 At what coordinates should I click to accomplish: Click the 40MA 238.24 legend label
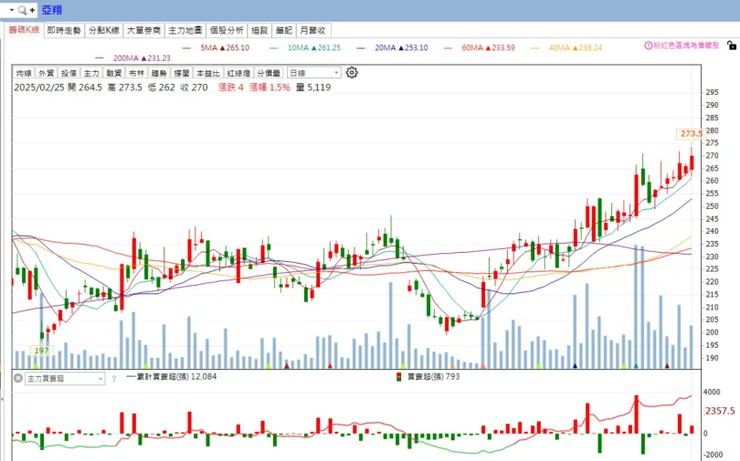(575, 48)
